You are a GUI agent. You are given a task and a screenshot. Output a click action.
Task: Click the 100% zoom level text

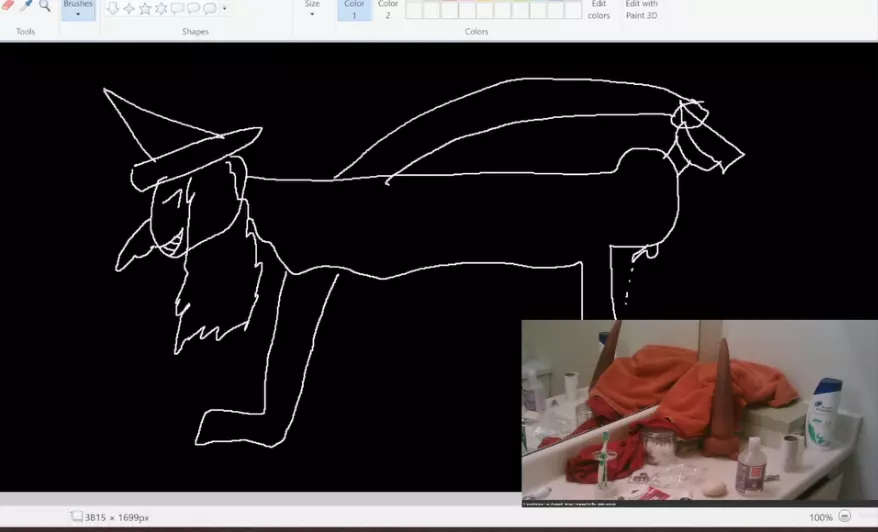821,517
